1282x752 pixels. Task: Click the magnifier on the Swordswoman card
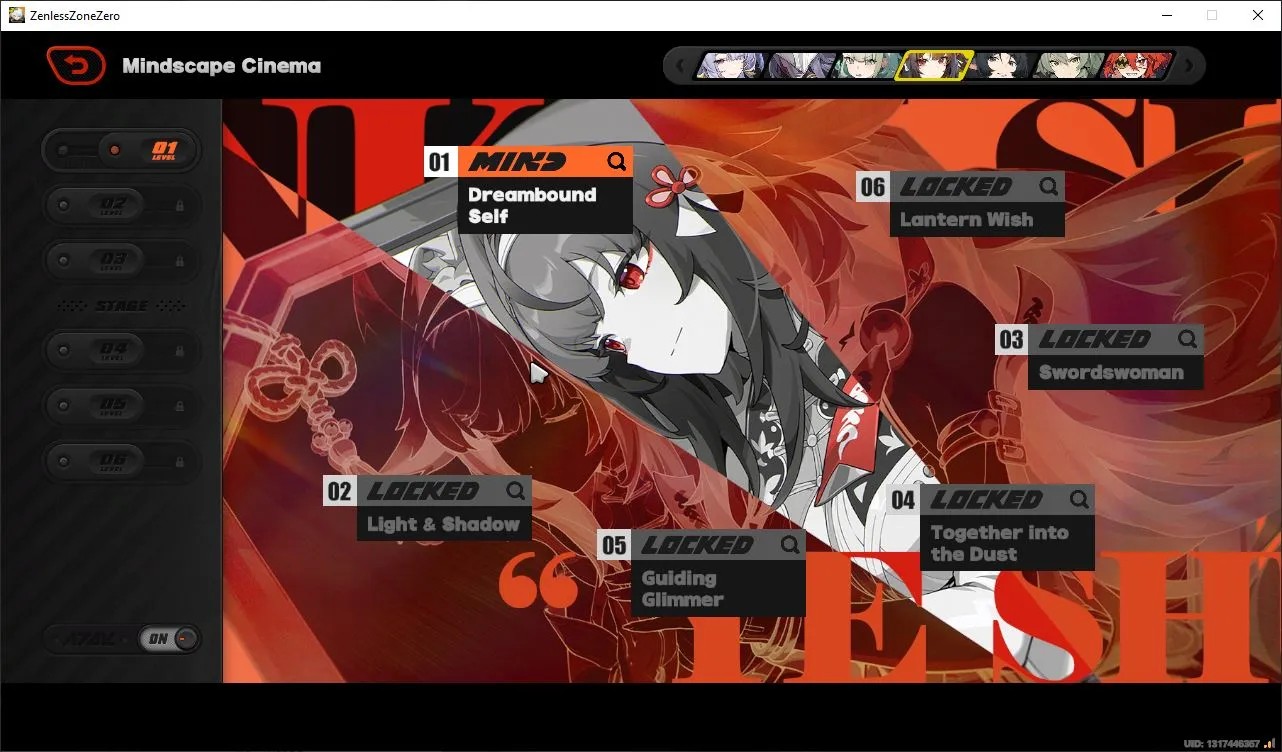click(x=1187, y=339)
